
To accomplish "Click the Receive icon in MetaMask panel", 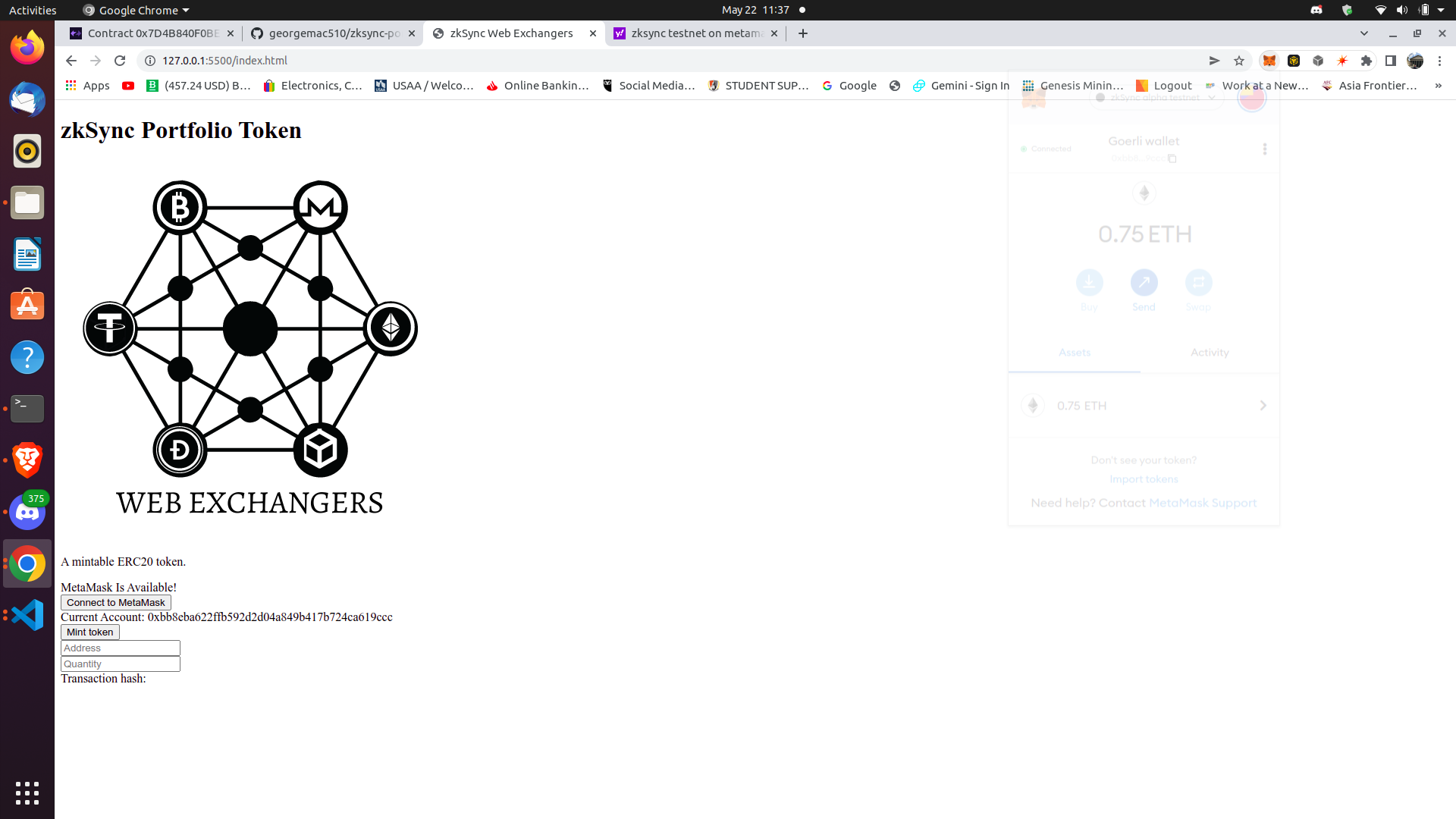I will [x=1089, y=282].
